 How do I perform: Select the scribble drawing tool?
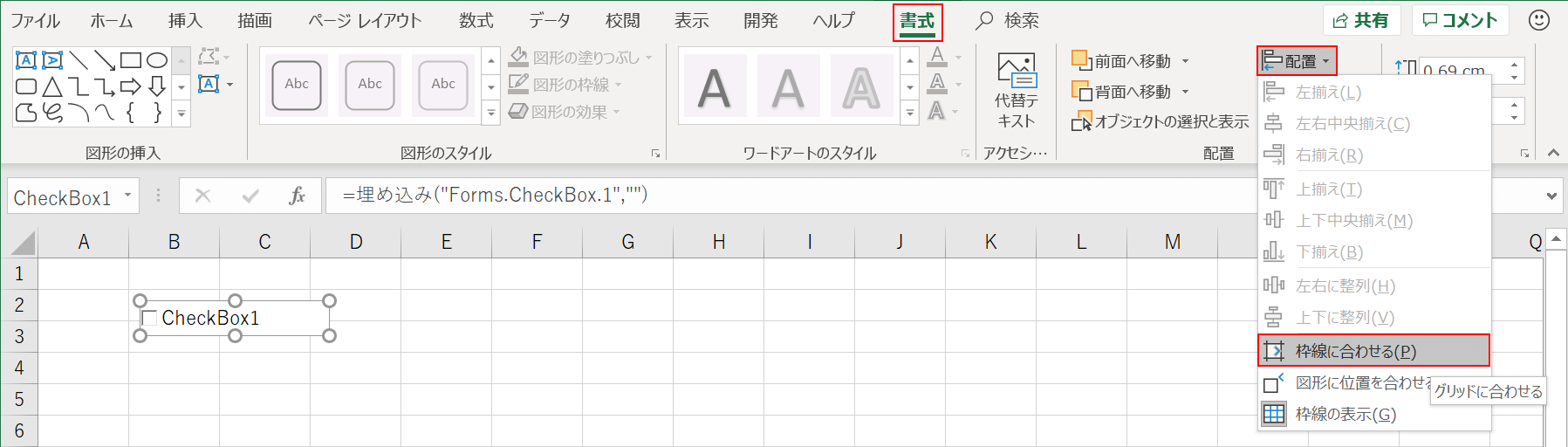(52, 113)
